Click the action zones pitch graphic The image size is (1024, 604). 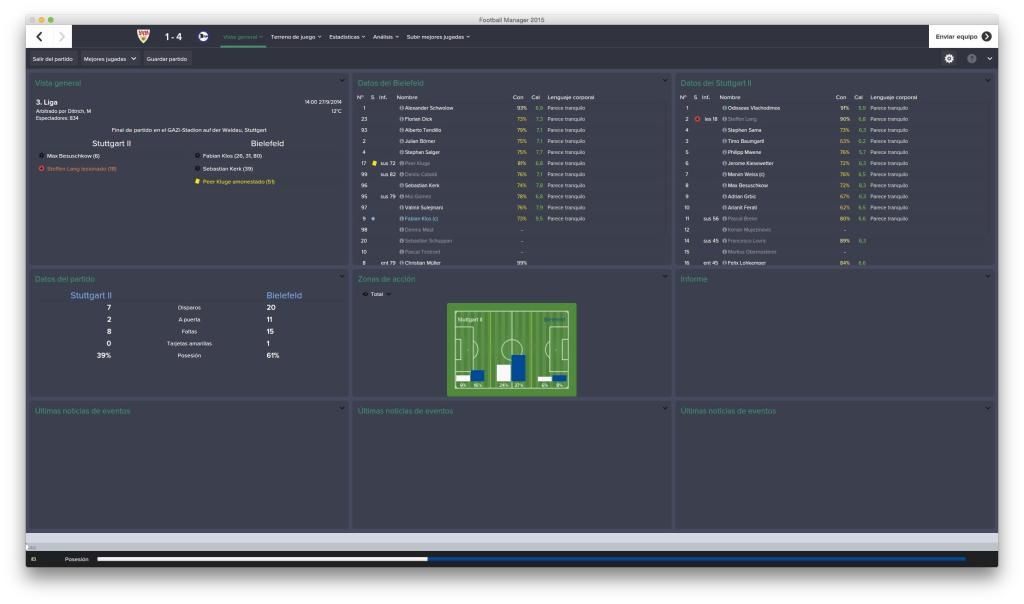(x=511, y=349)
